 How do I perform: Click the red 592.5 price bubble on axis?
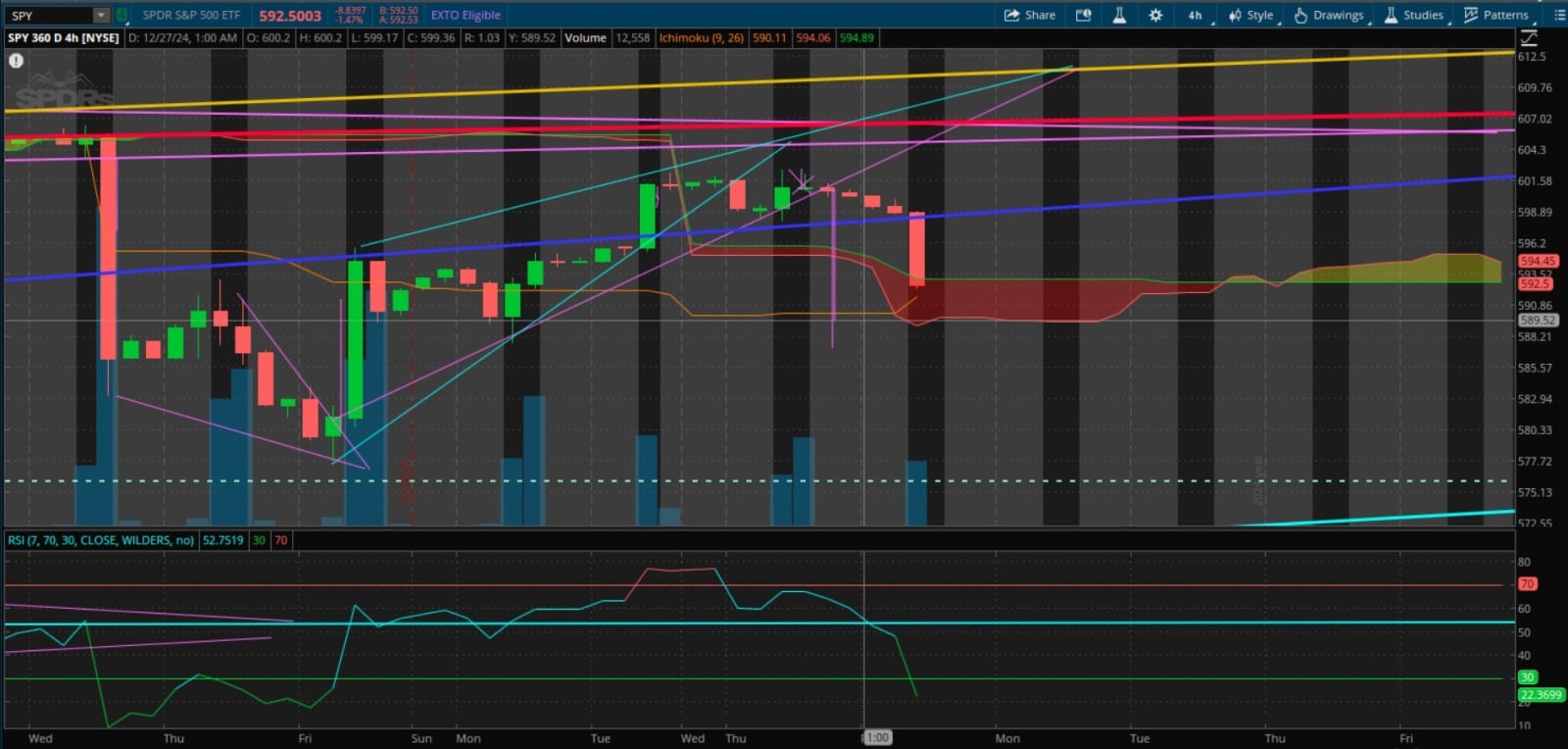(1535, 284)
